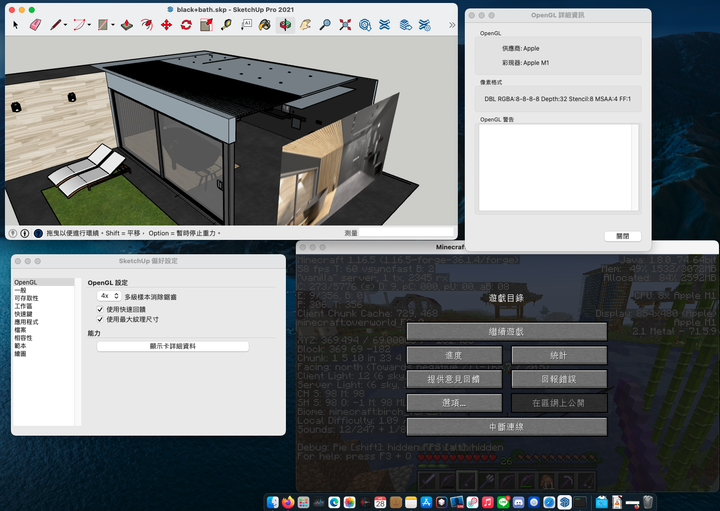
Task: Toggle the 使用最大紋理尺寸 checkbox
Action: 100,319
